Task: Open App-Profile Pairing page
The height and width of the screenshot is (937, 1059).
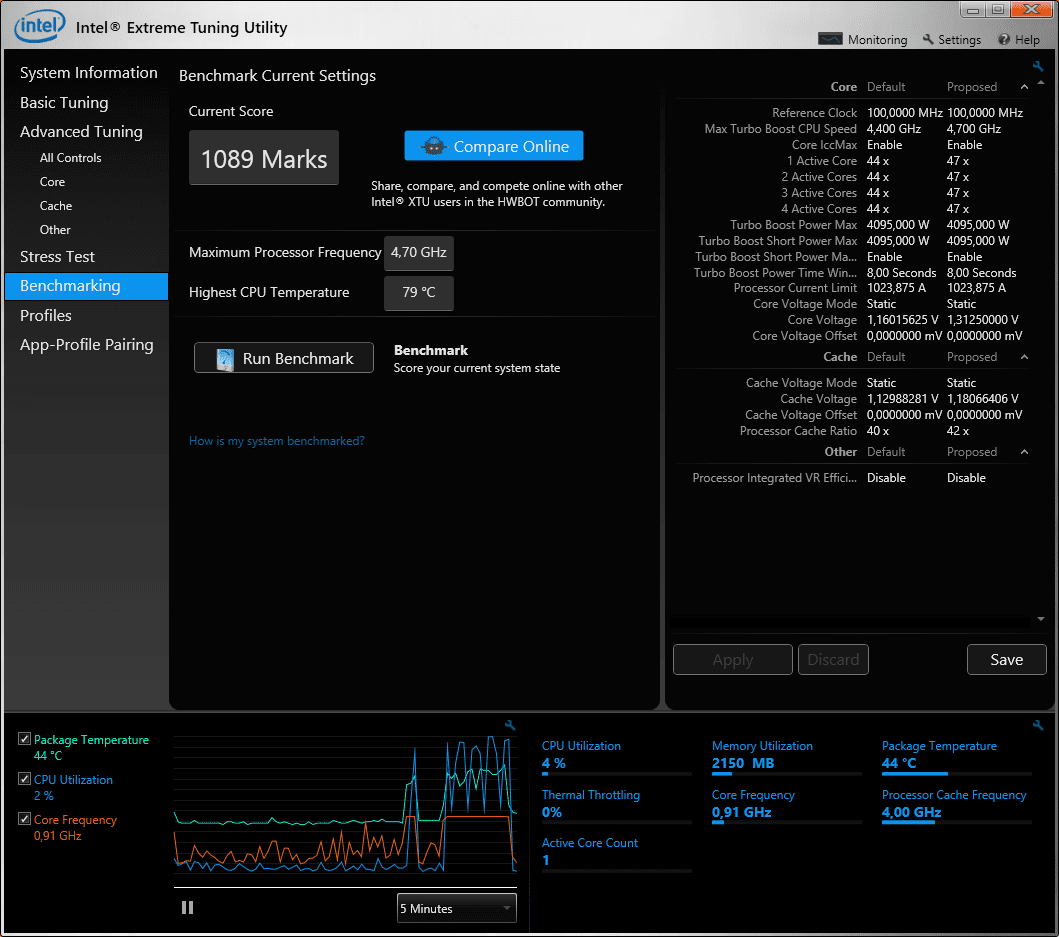Action: (86, 345)
